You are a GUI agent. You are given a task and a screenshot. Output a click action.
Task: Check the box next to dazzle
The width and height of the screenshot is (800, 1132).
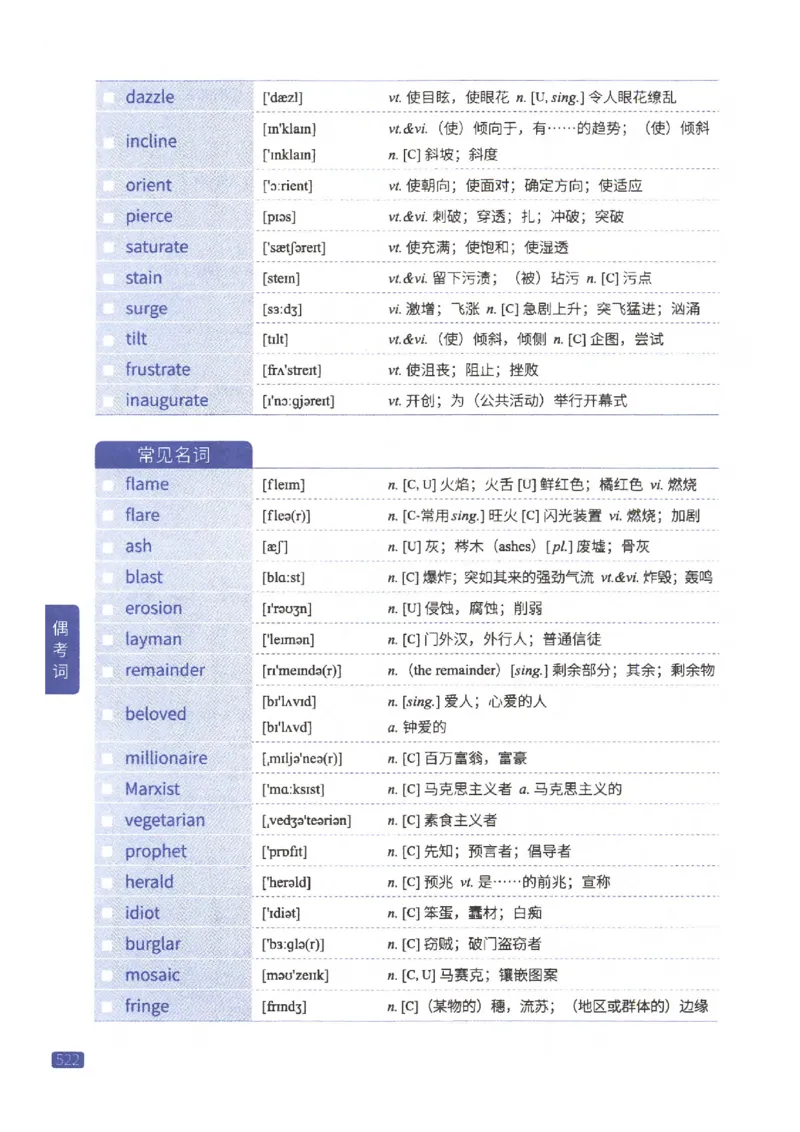tap(108, 96)
